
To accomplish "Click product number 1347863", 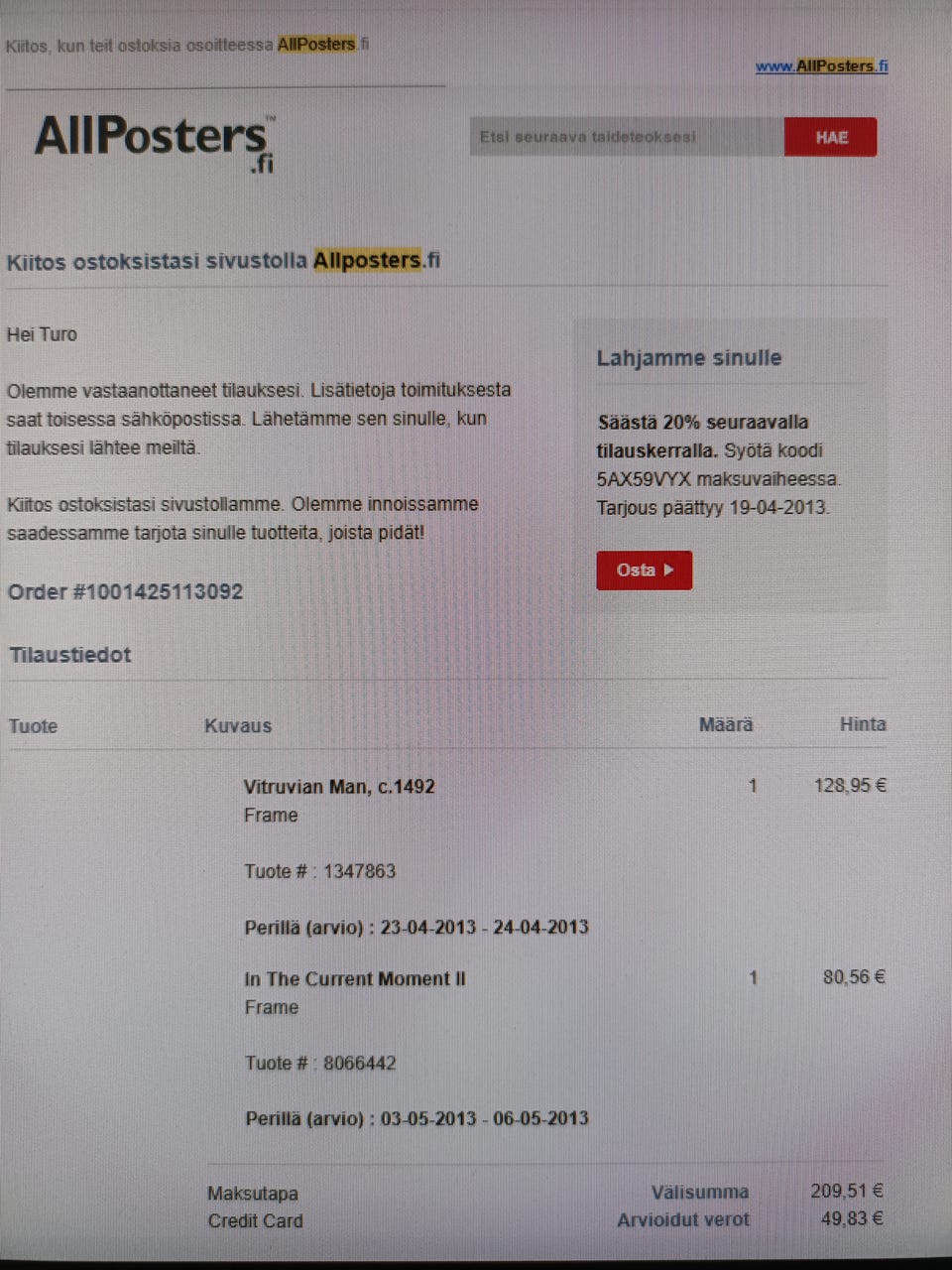I will pyautogui.click(x=359, y=871).
